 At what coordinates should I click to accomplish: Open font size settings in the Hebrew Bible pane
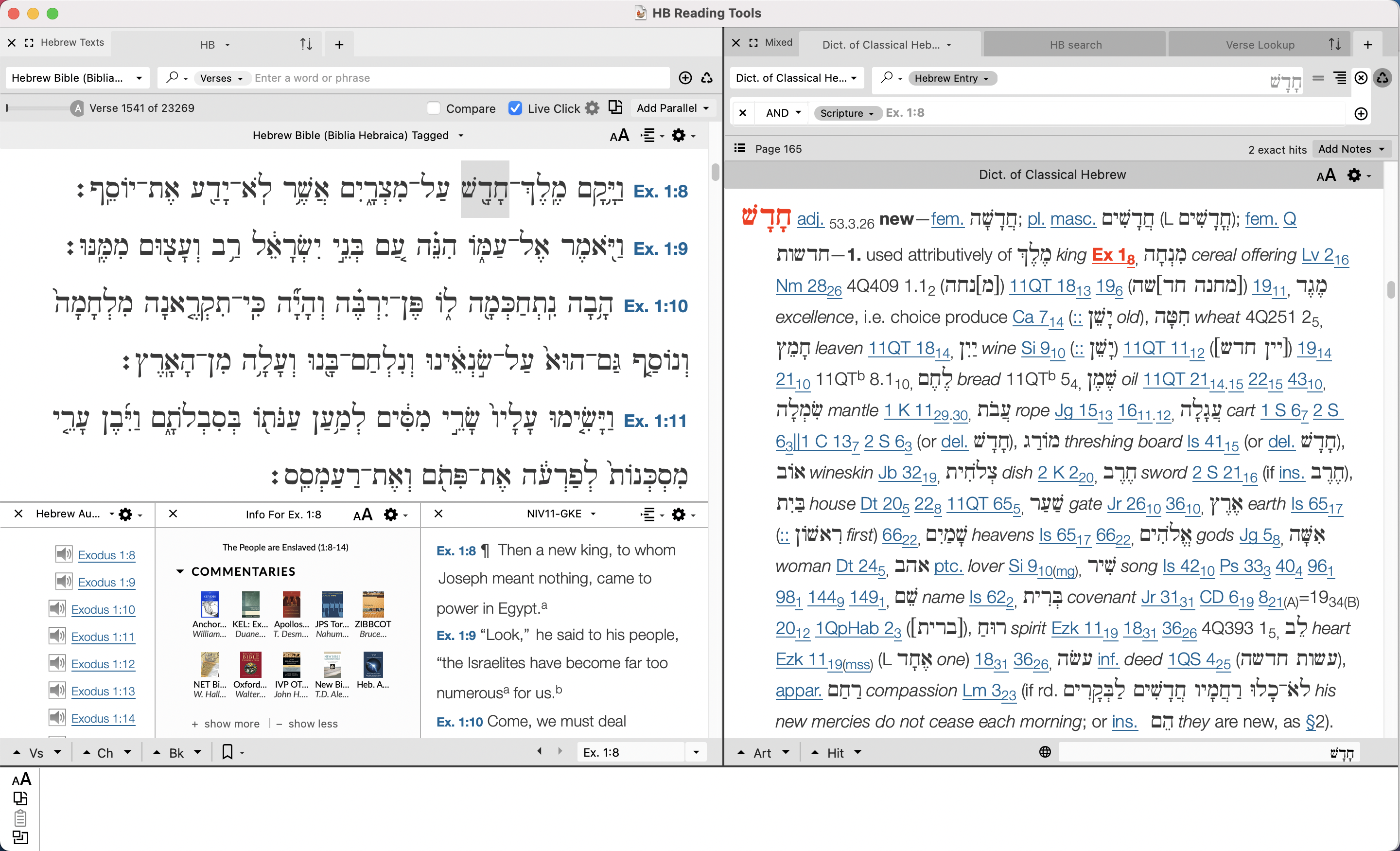click(x=620, y=135)
